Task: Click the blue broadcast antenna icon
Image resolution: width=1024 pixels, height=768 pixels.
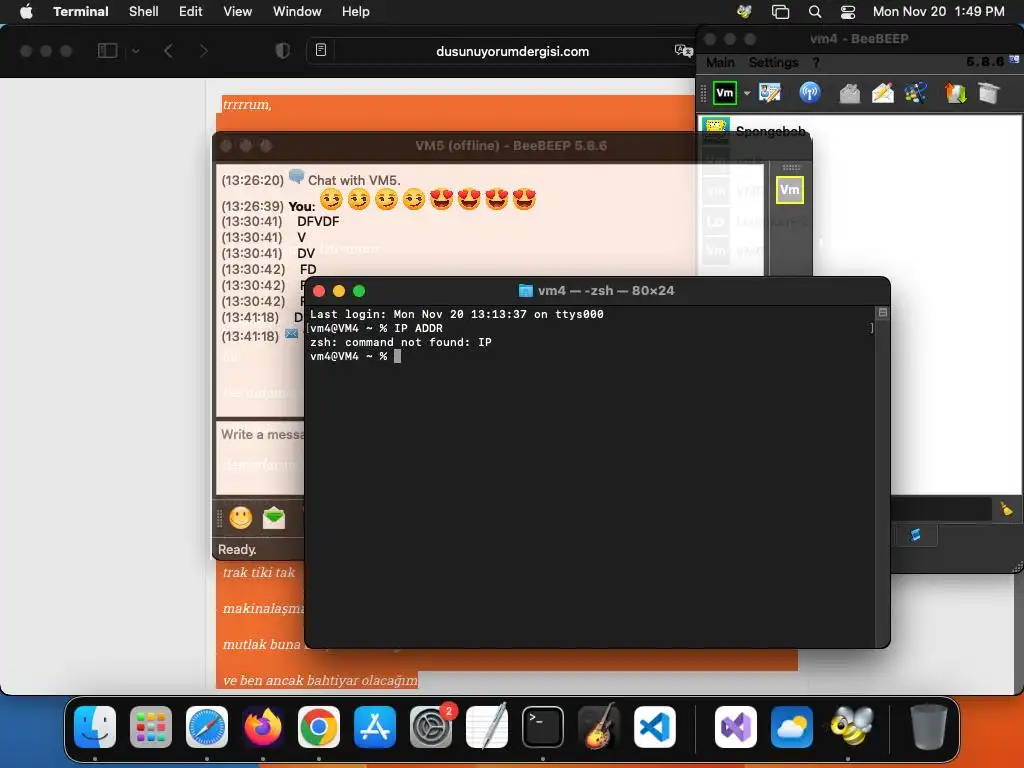Action: tap(810, 93)
